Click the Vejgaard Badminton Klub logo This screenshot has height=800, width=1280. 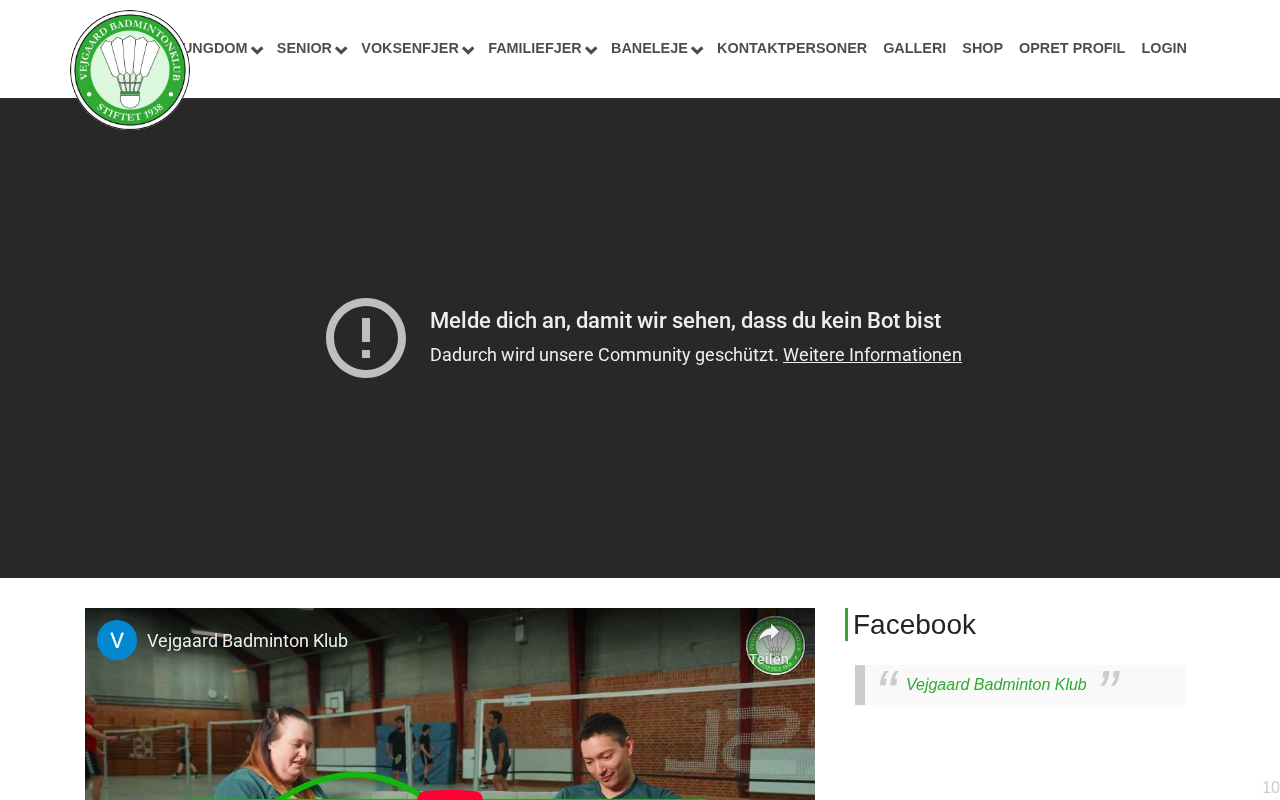click(130, 70)
